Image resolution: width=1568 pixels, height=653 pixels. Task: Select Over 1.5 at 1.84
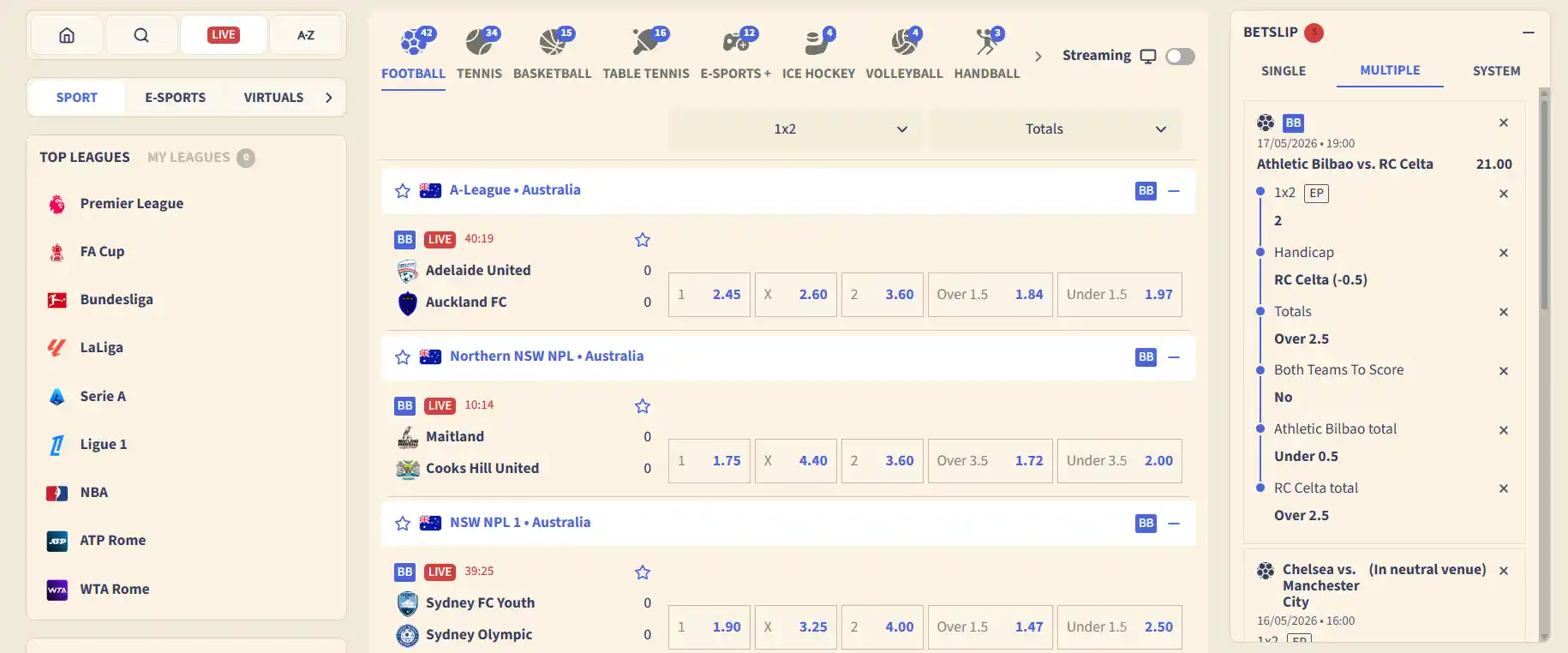tap(990, 295)
